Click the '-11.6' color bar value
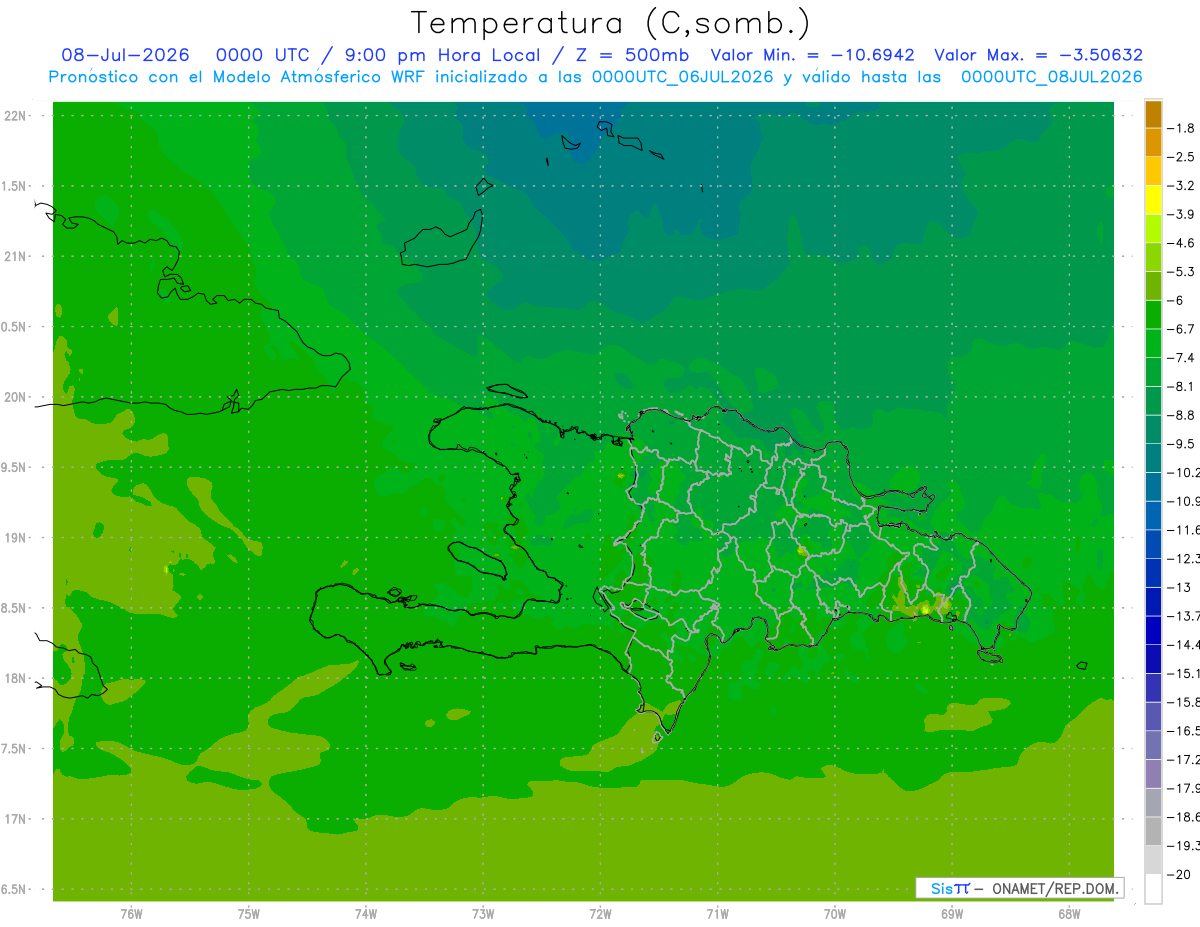Image resolution: width=1200 pixels, height=927 pixels. (x=1183, y=530)
